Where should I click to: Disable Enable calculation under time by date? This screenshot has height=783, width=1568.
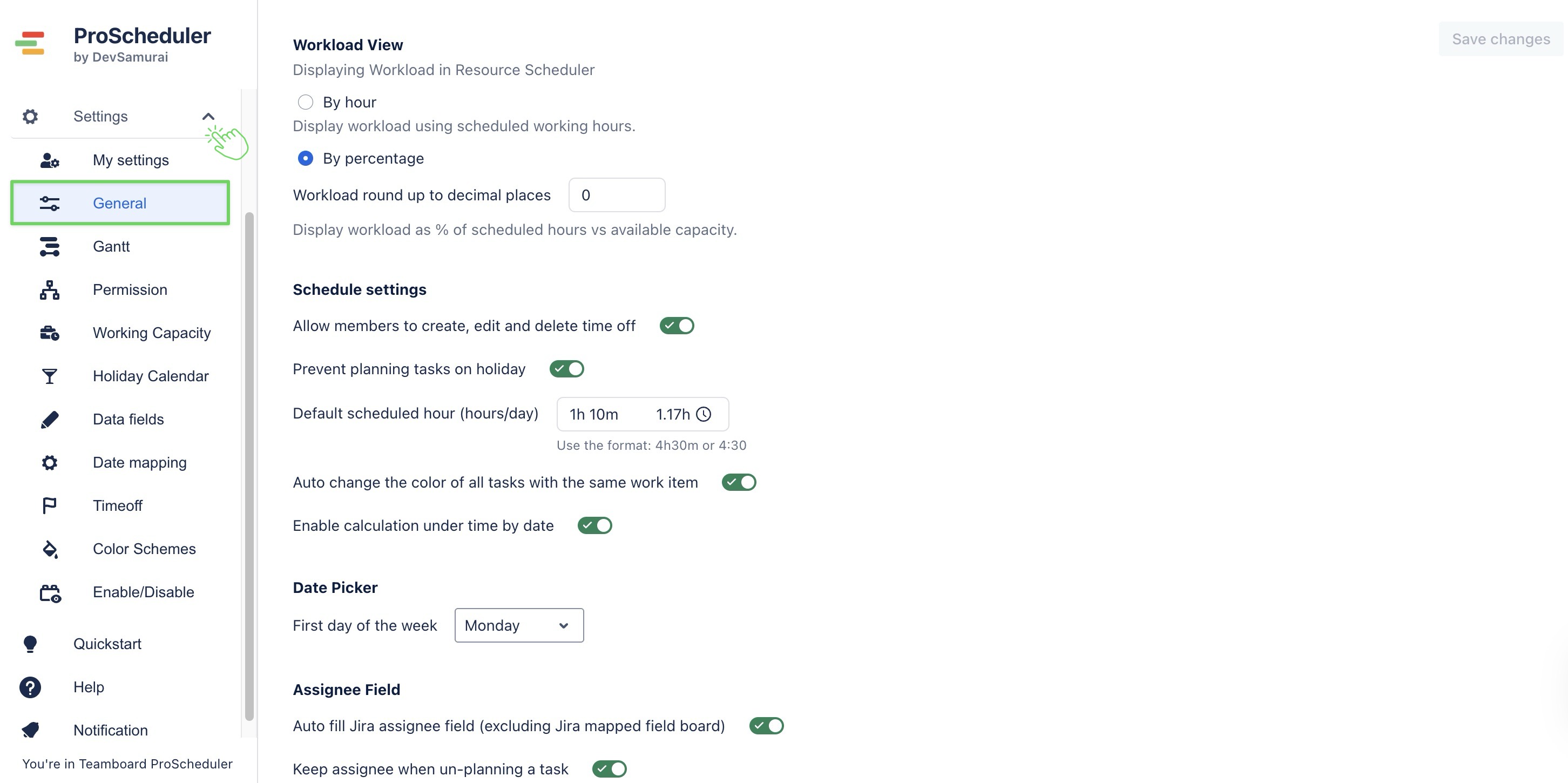tap(594, 525)
